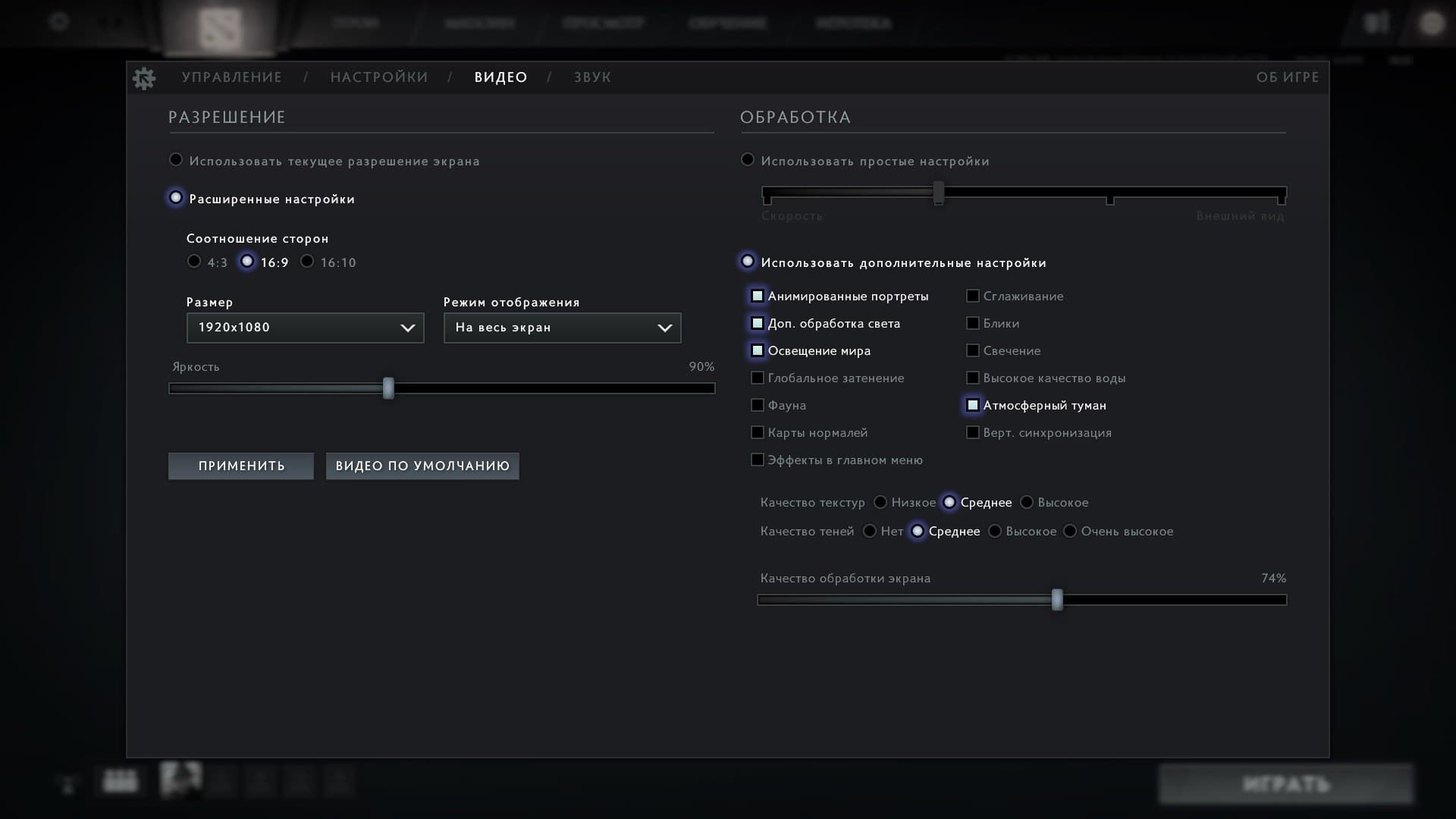Enable the Сглаживание checkbox
This screenshot has height=819, width=1456.
point(973,297)
